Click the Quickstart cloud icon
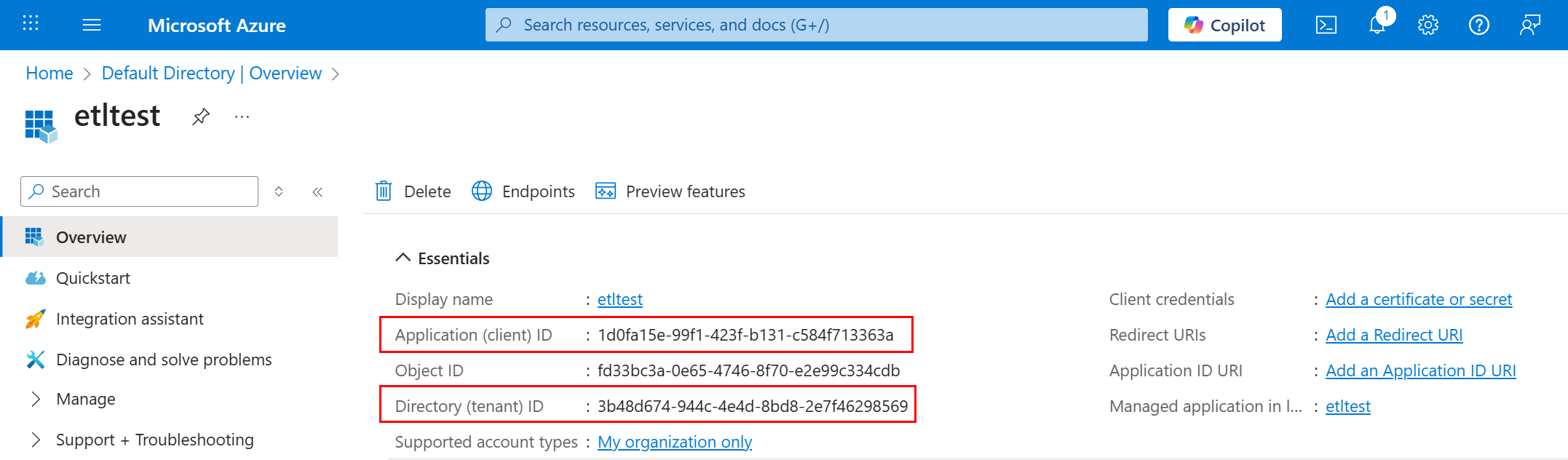Screen dimensions: 1568x460 pyautogui.click(x=35, y=278)
